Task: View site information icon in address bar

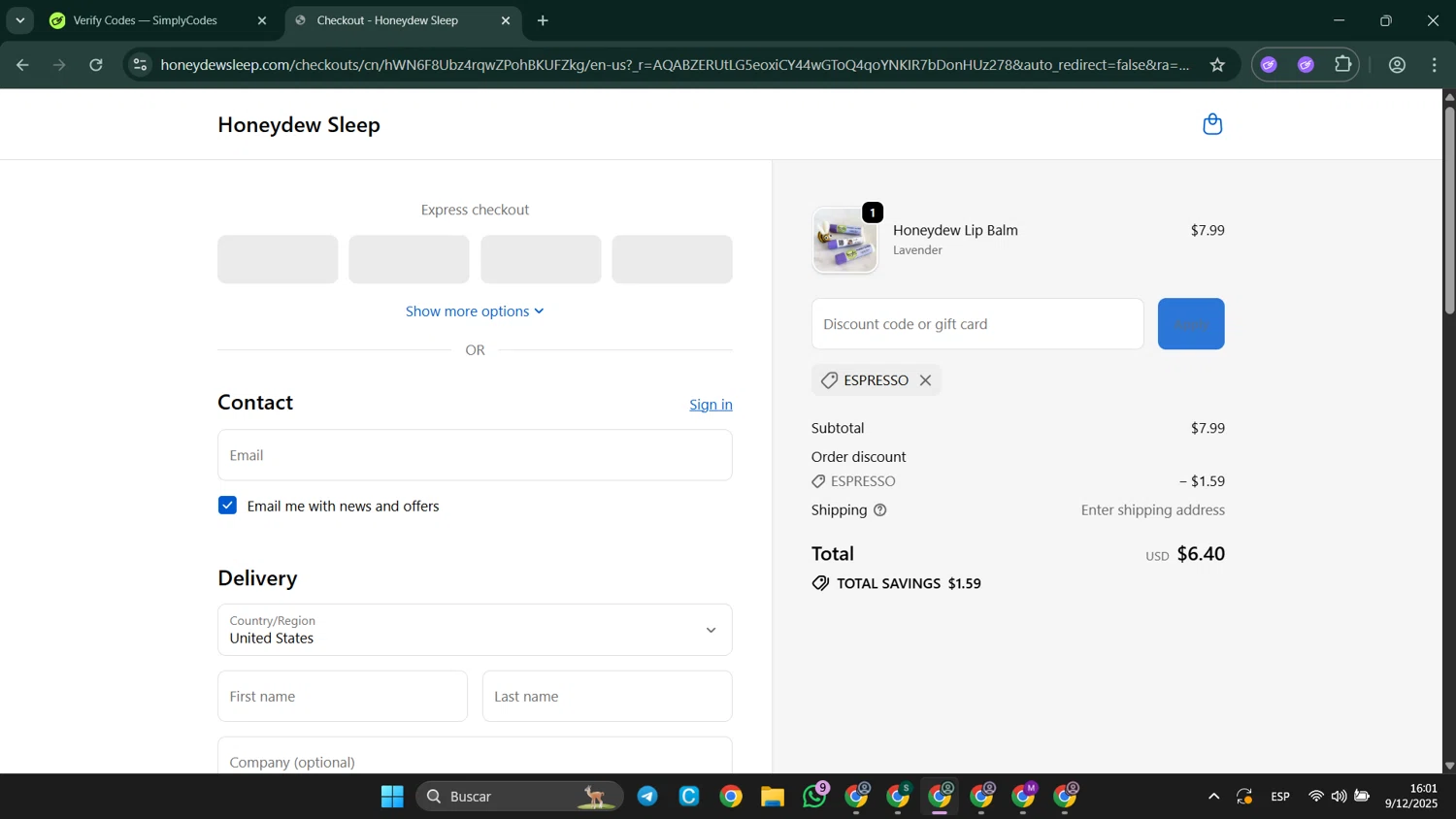Action: click(x=140, y=65)
